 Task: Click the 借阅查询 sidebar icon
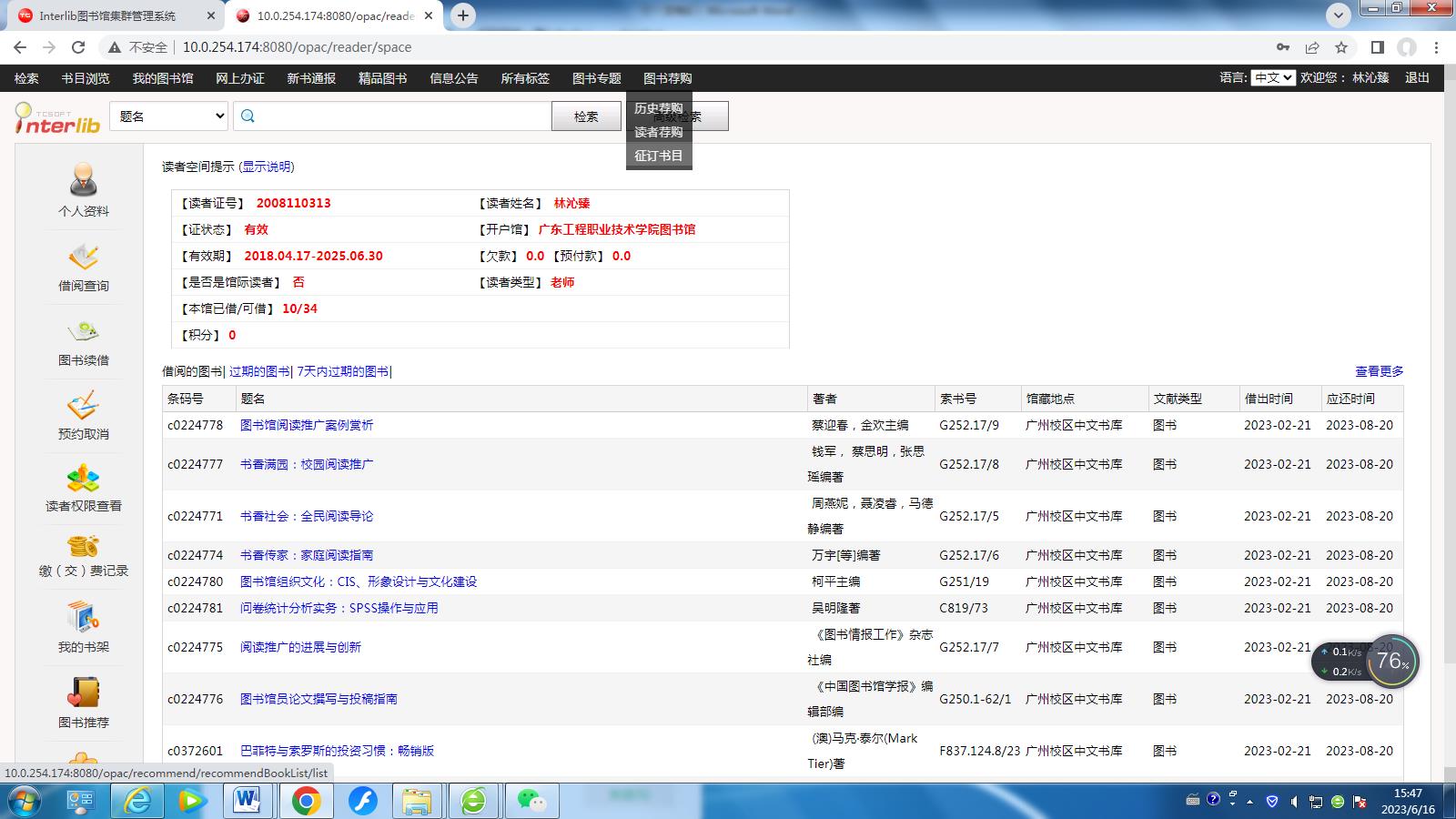(x=84, y=258)
